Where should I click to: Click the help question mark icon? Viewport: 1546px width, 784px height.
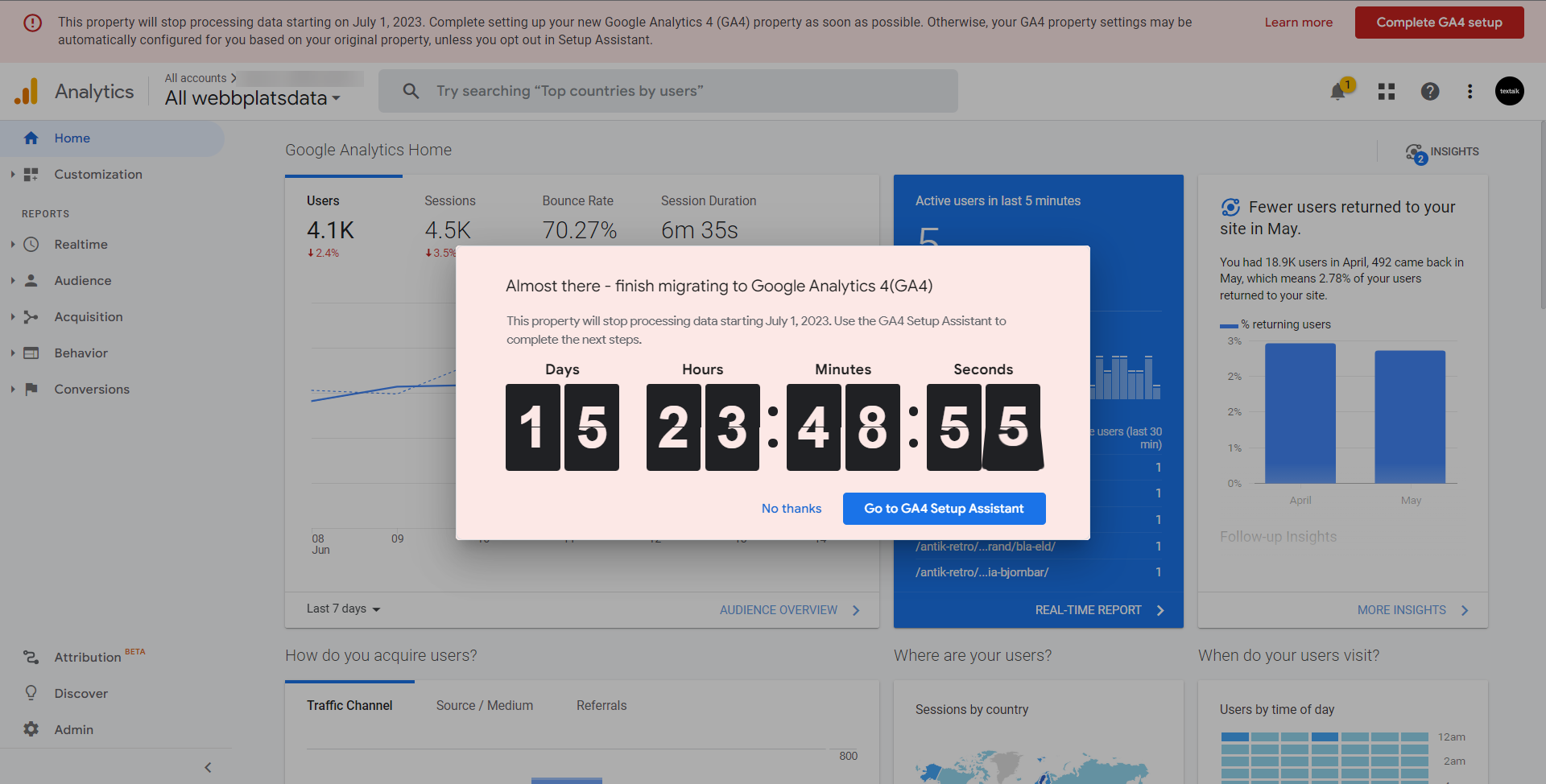1429,92
